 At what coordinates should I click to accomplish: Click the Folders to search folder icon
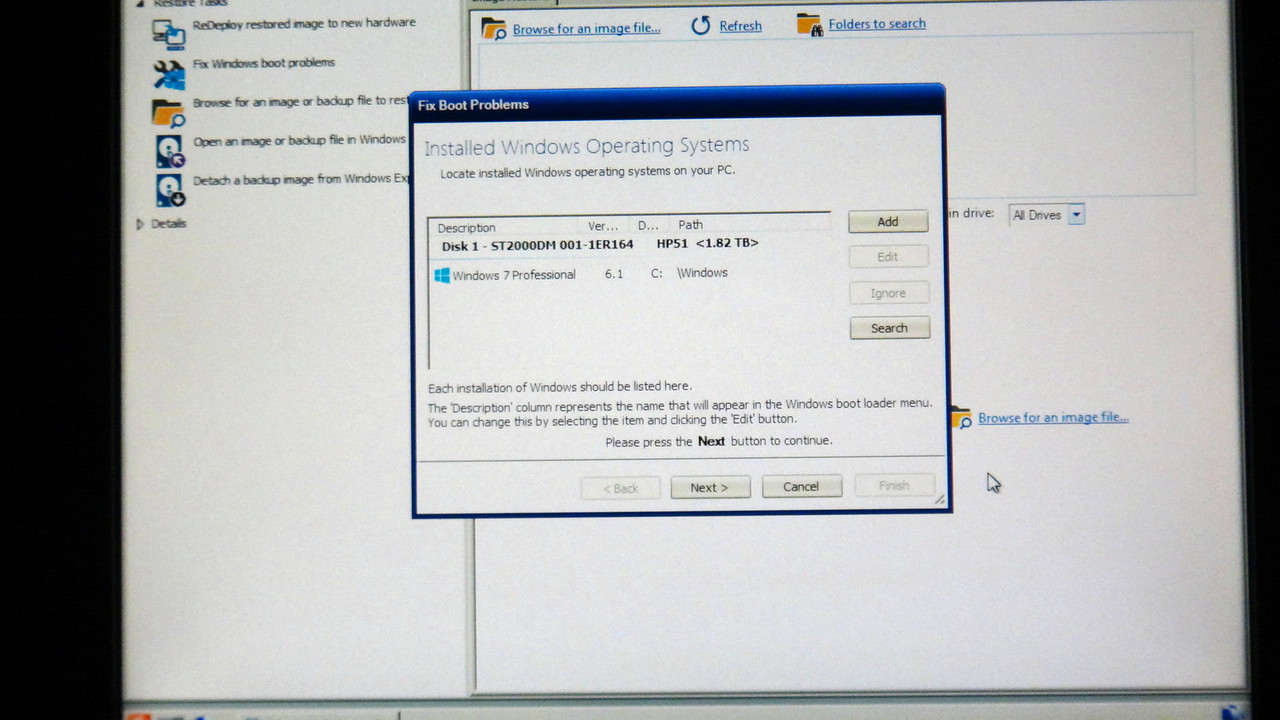coord(809,24)
